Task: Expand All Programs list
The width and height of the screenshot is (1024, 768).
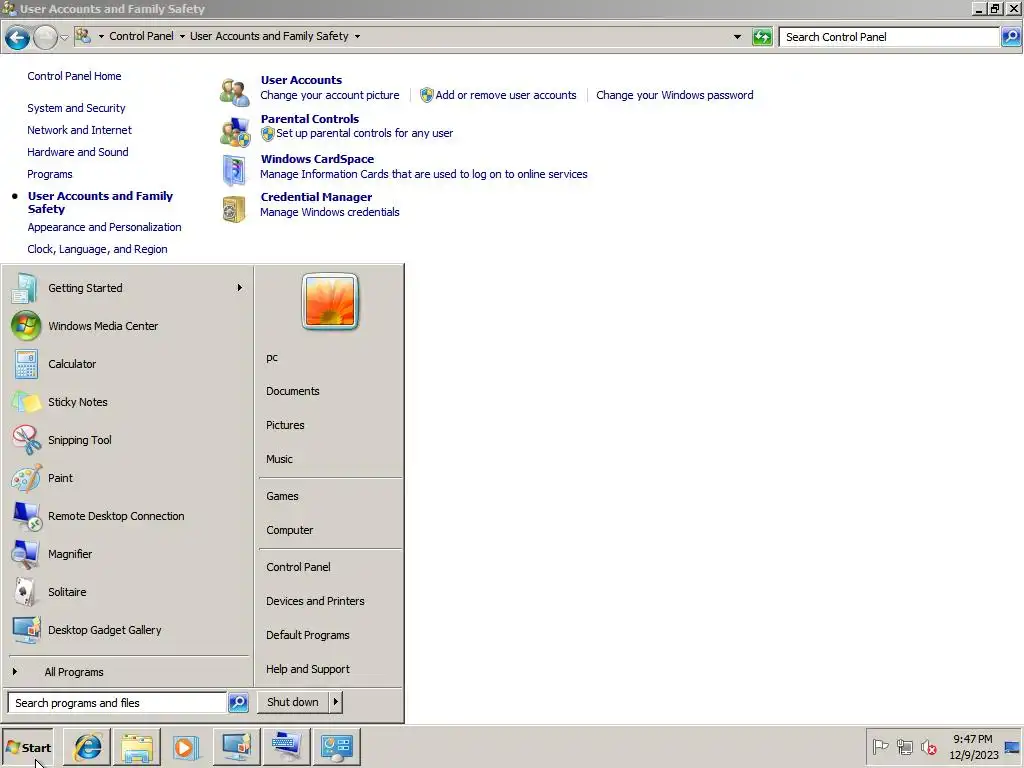Action: point(74,672)
